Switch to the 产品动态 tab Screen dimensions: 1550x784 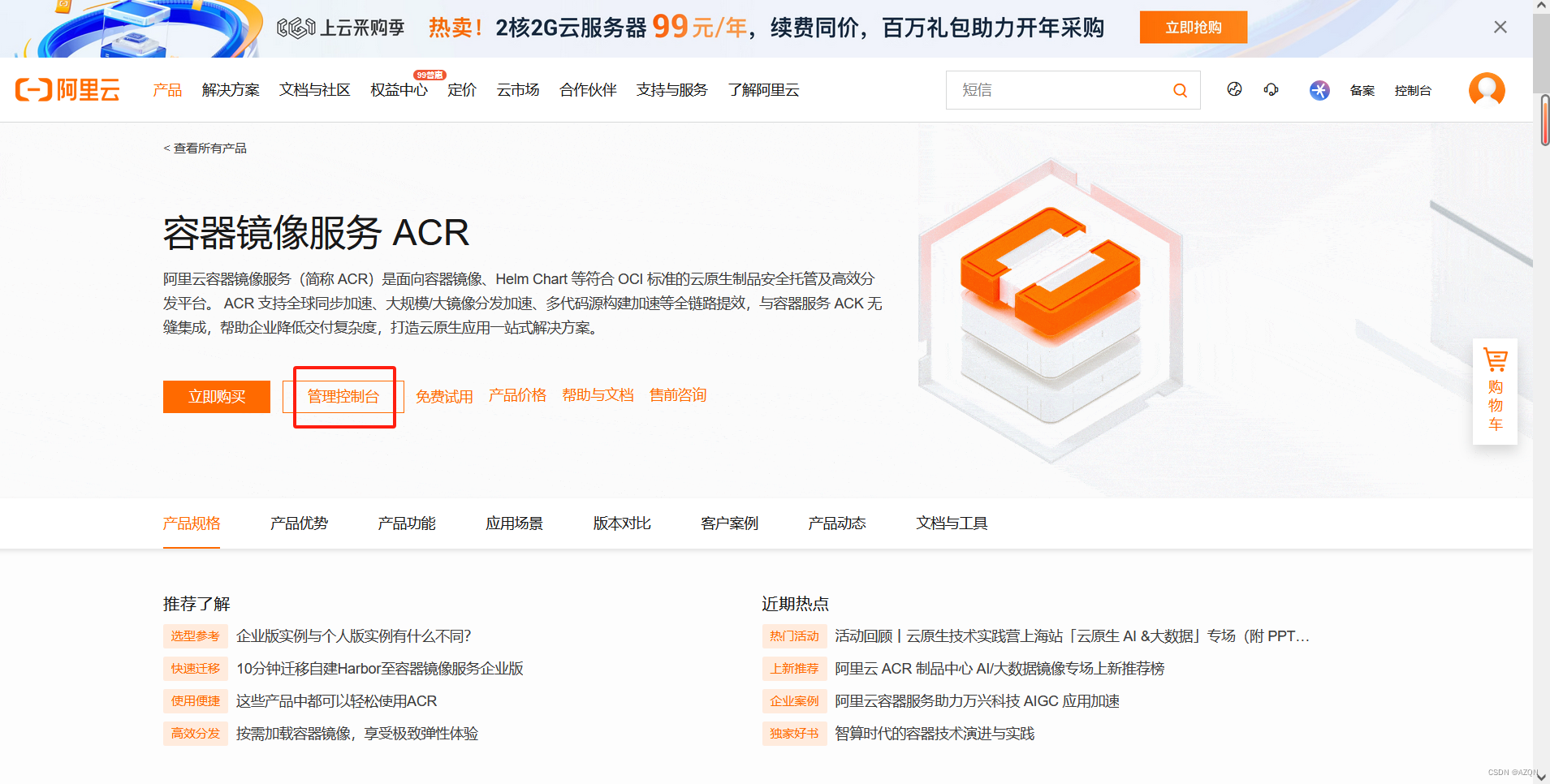click(x=837, y=523)
